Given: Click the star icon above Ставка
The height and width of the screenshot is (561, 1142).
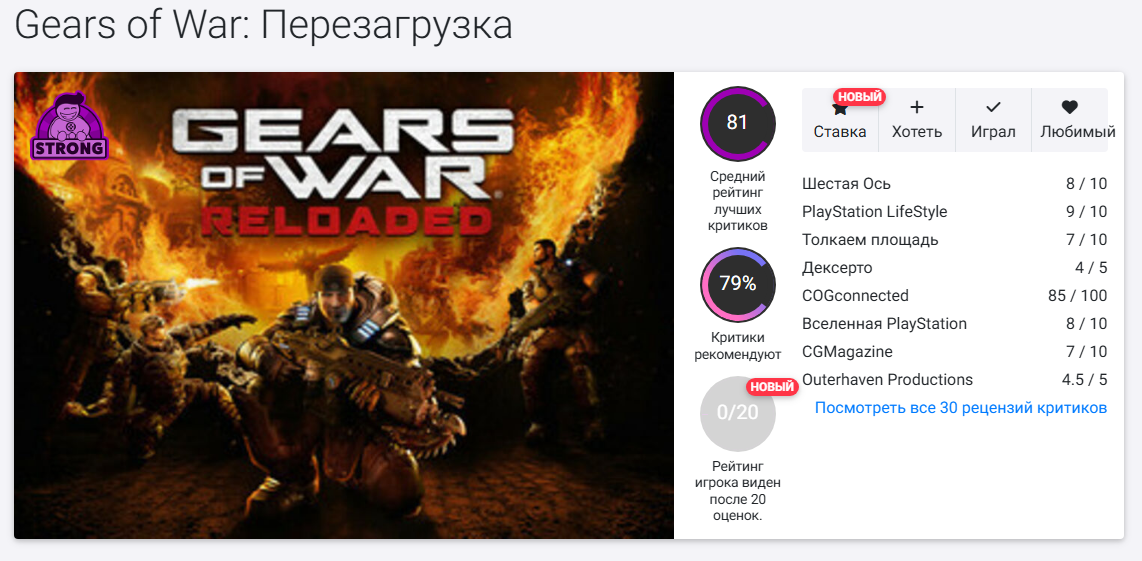Looking at the screenshot, I should click(840, 109).
